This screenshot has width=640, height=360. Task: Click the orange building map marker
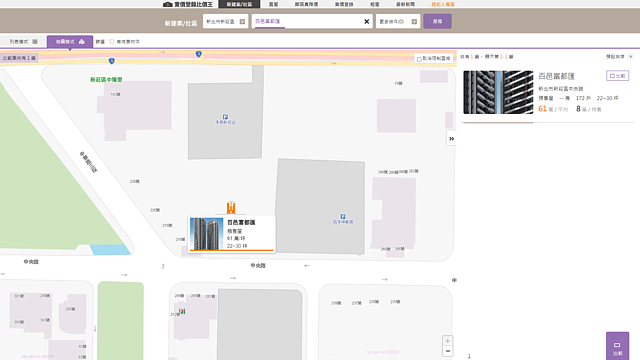pyautogui.click(x=231, y=207)
